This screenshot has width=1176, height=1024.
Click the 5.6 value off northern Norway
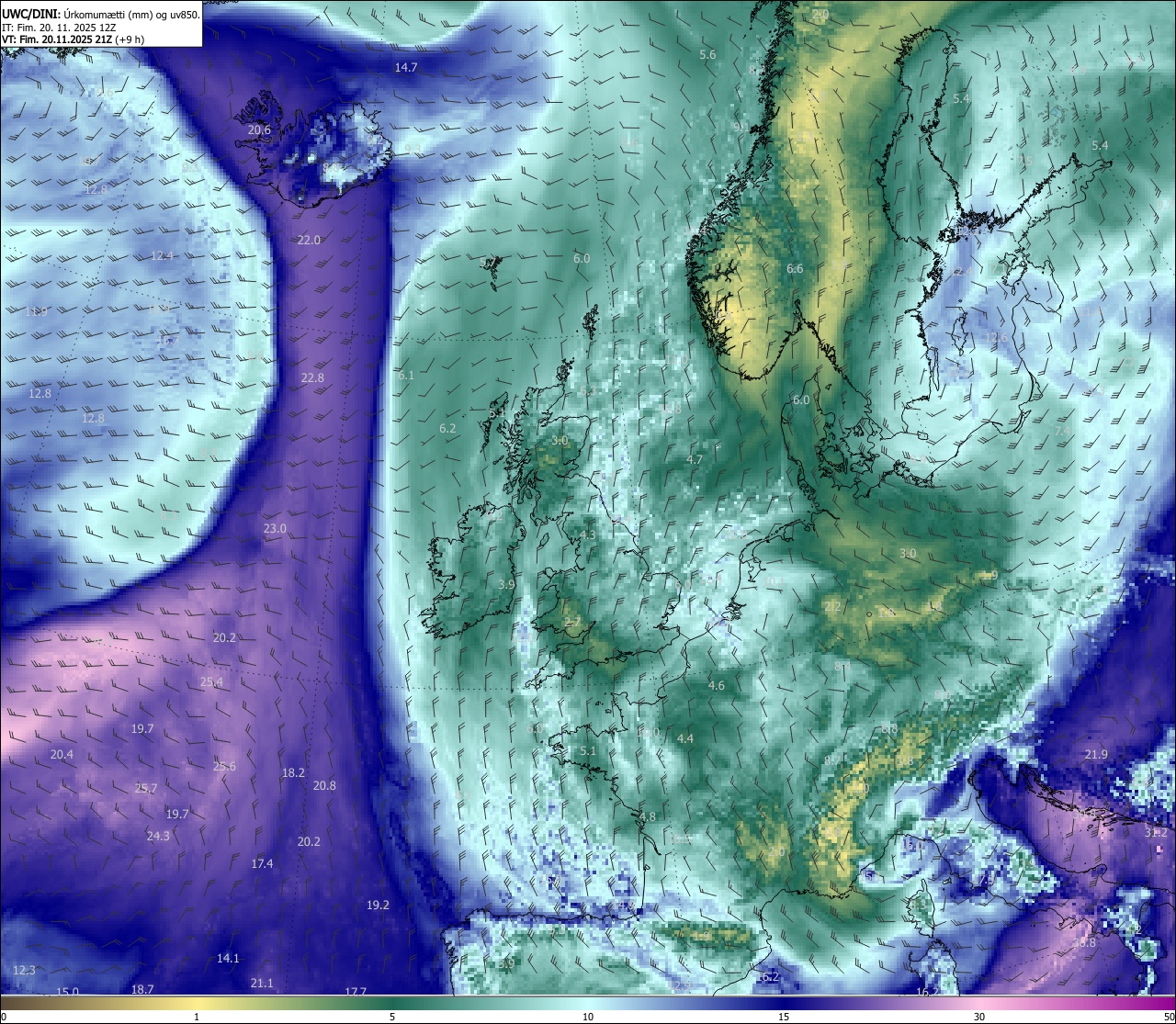click(x=707, y=55)
